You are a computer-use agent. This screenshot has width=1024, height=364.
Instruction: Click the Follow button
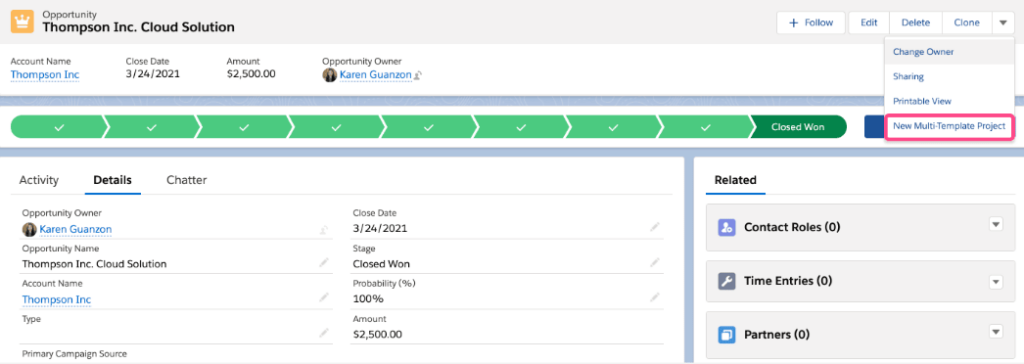pyautogui.click(x=810, y=22)
